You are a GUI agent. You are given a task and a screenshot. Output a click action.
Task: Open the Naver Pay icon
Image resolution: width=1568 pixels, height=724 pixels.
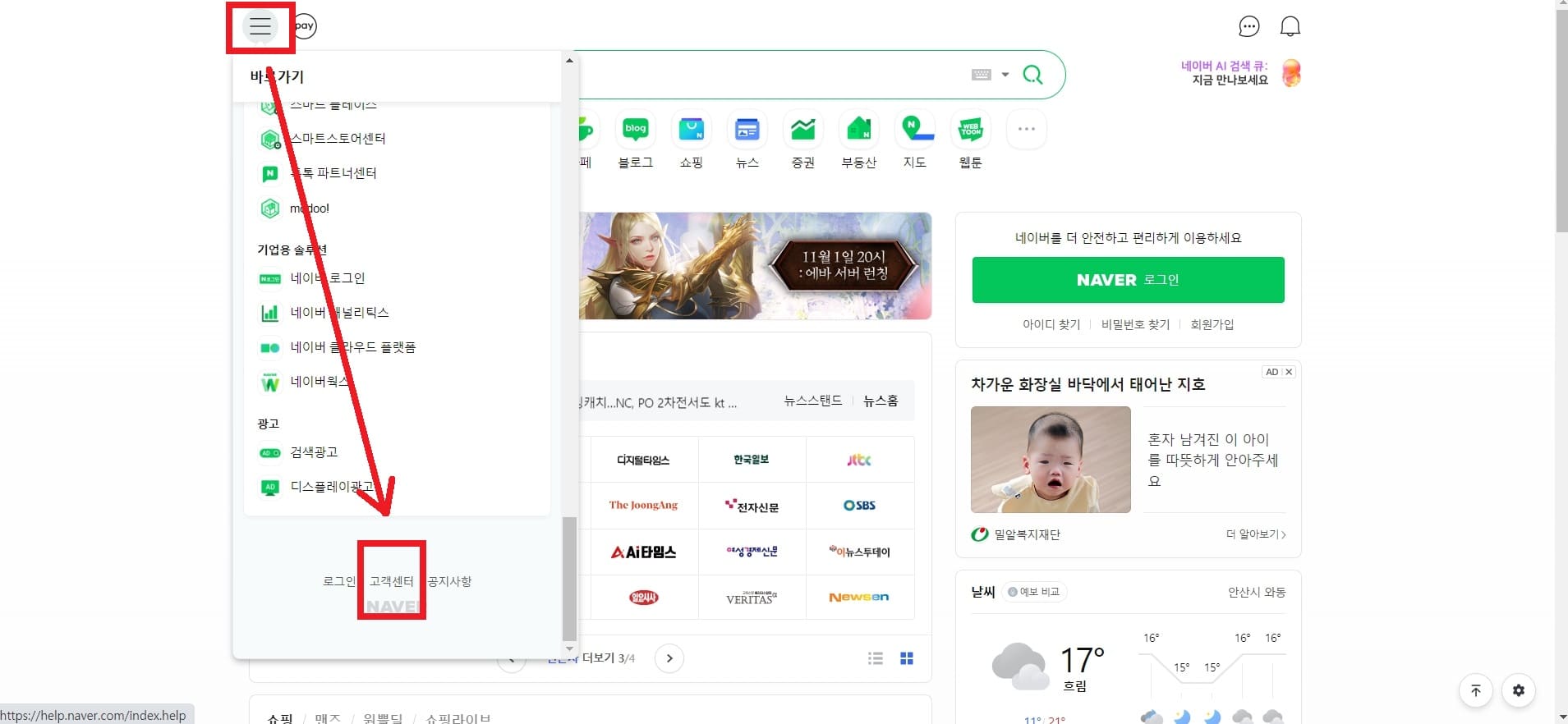click(x=305, y=26)
